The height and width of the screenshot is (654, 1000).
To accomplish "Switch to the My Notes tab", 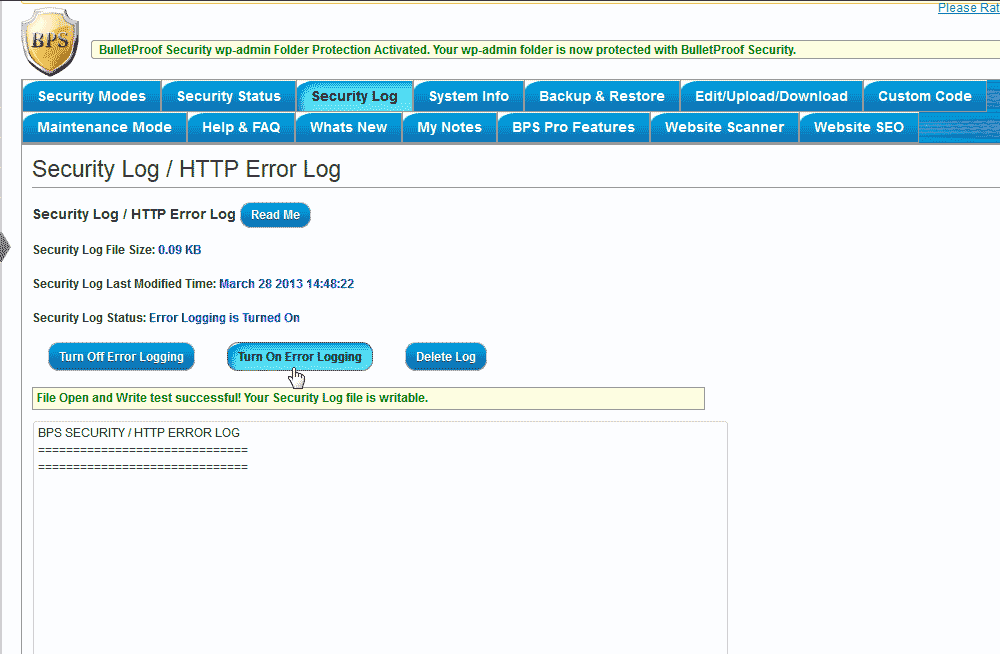I will (x=450, y=127).
